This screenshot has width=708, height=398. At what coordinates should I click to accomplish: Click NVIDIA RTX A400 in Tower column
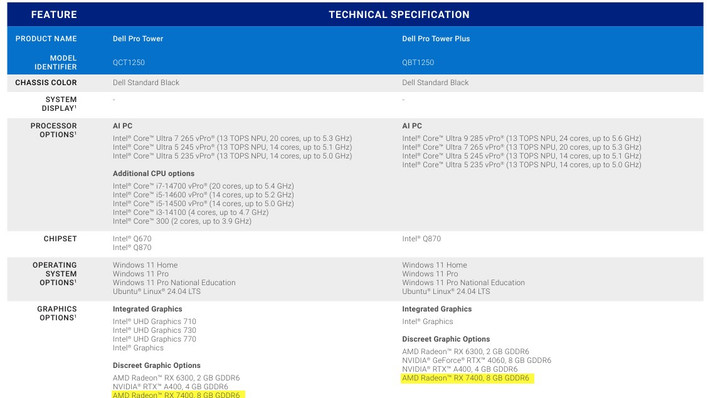point(170,387)
